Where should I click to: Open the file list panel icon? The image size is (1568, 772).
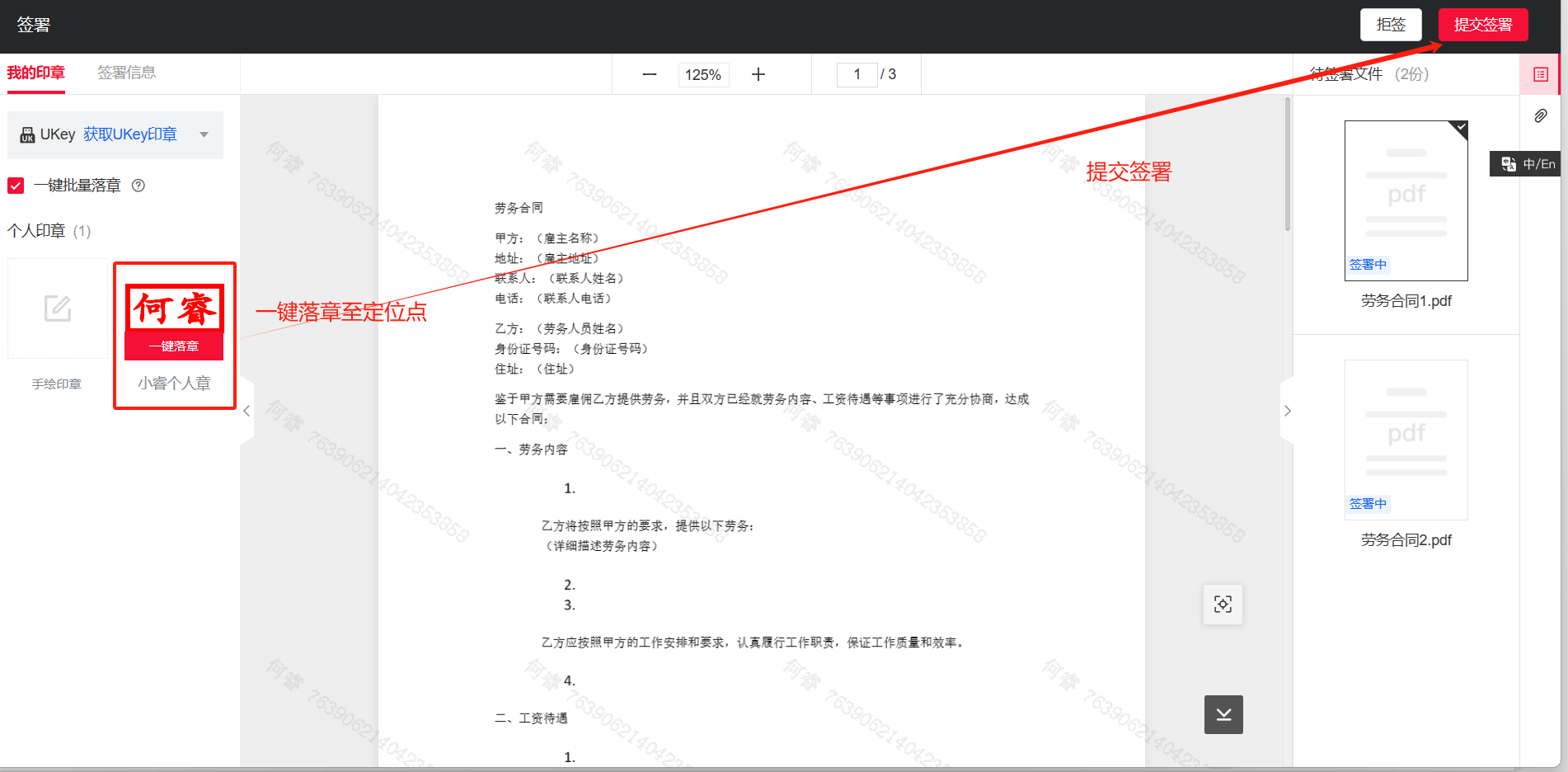coord(1540,74)
